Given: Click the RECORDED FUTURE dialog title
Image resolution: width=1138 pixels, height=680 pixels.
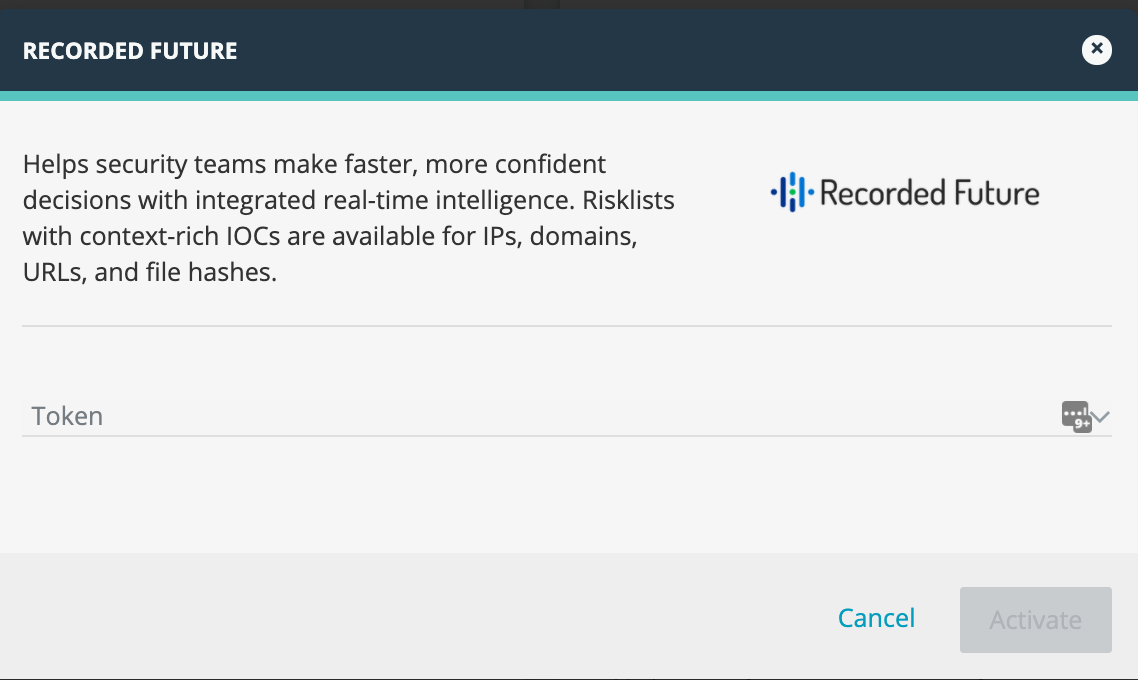Looking at the screenshot, I should tap(130, 51).
